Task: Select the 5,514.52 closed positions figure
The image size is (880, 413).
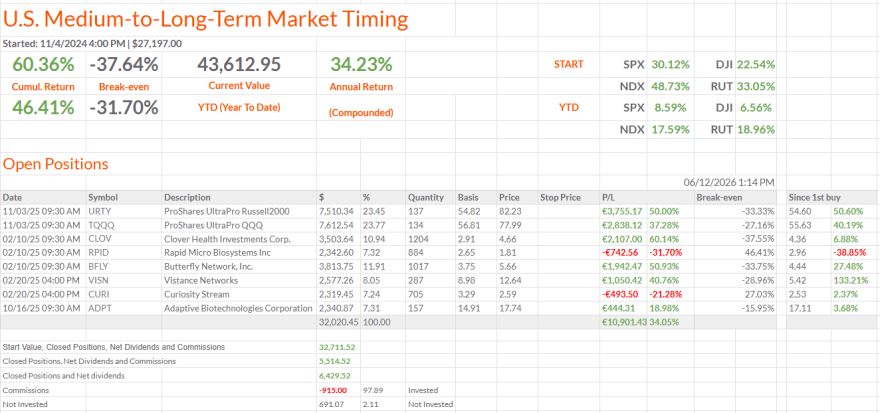Action: coord(337,361)
